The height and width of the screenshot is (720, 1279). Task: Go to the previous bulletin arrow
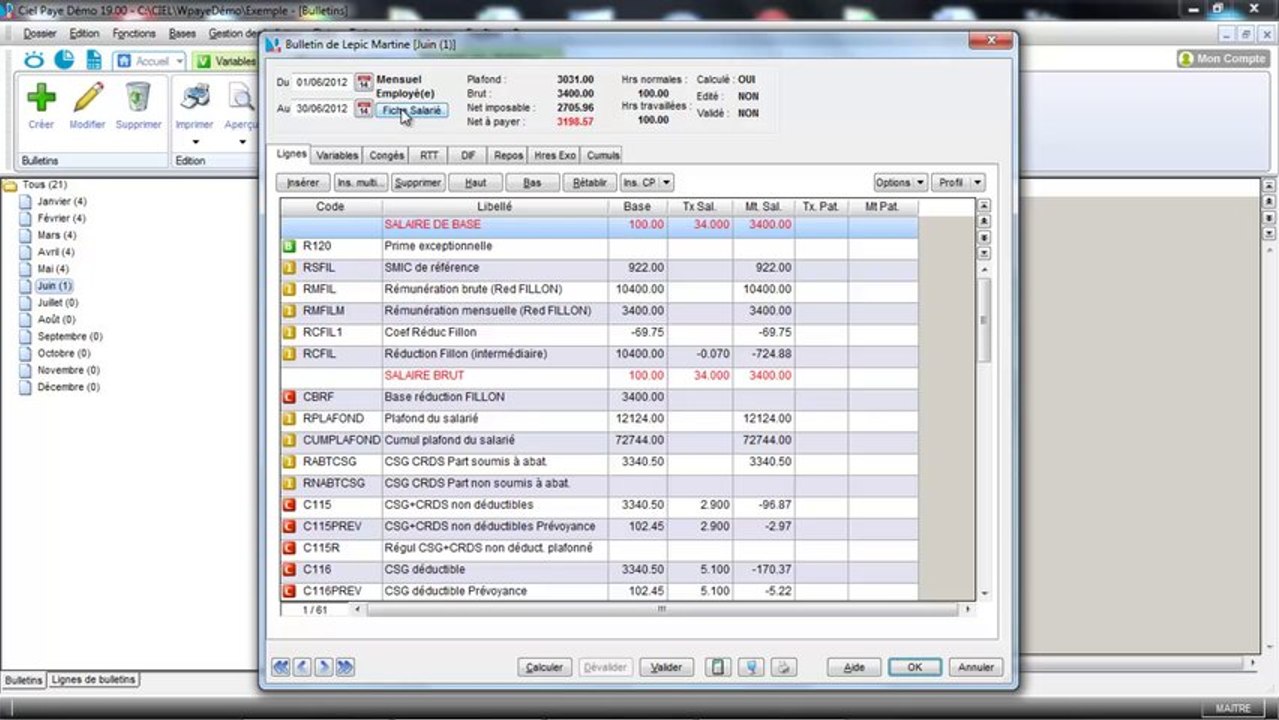[x=302, y=667]
